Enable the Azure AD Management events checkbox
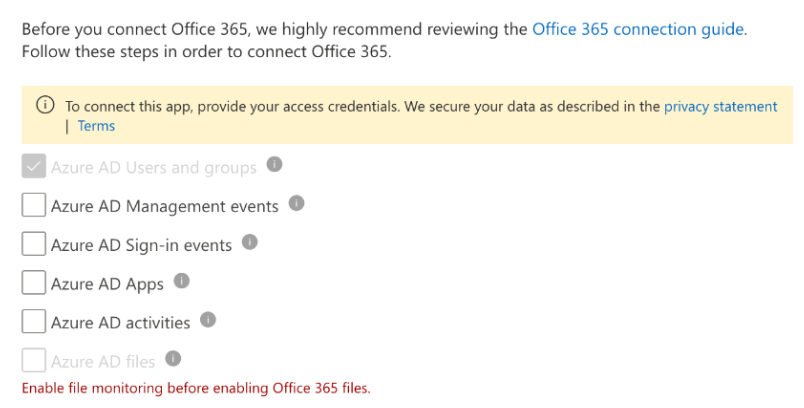The image size is (804, 408). pyautogui.click(x=34, y=205)
